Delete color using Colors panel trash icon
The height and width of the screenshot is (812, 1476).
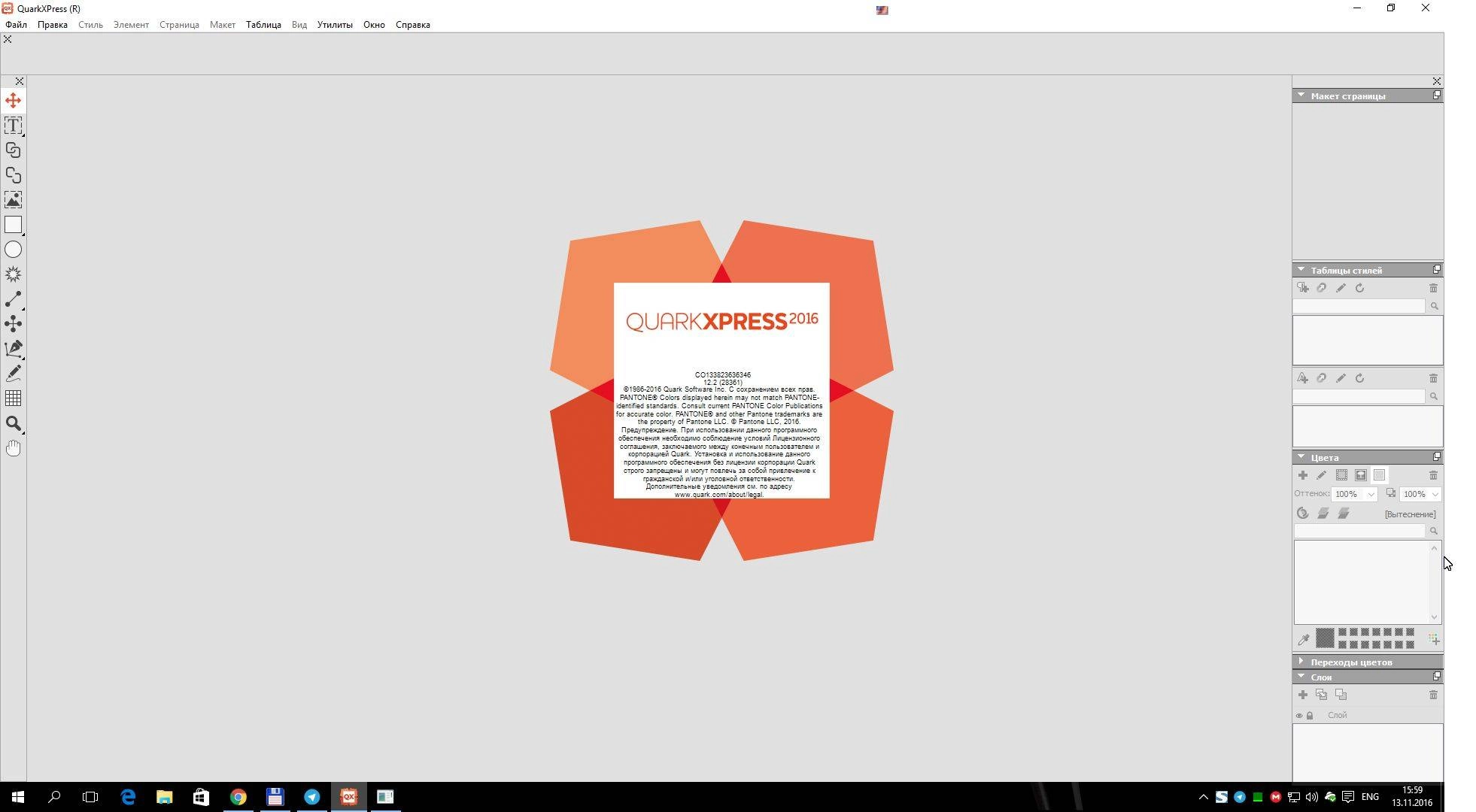click(1433, 475)
